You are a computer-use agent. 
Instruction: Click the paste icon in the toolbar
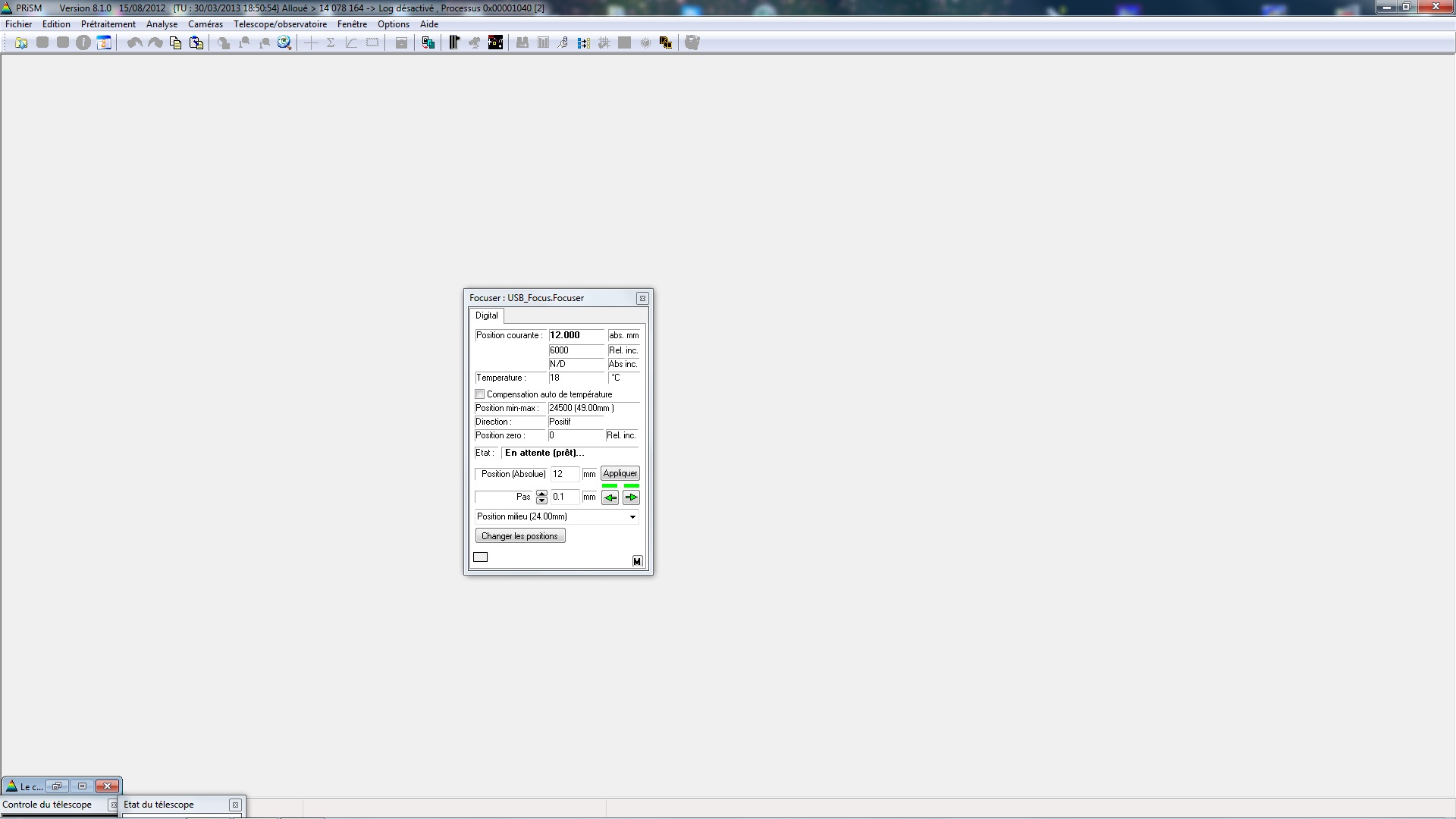[x=196, y=43]
